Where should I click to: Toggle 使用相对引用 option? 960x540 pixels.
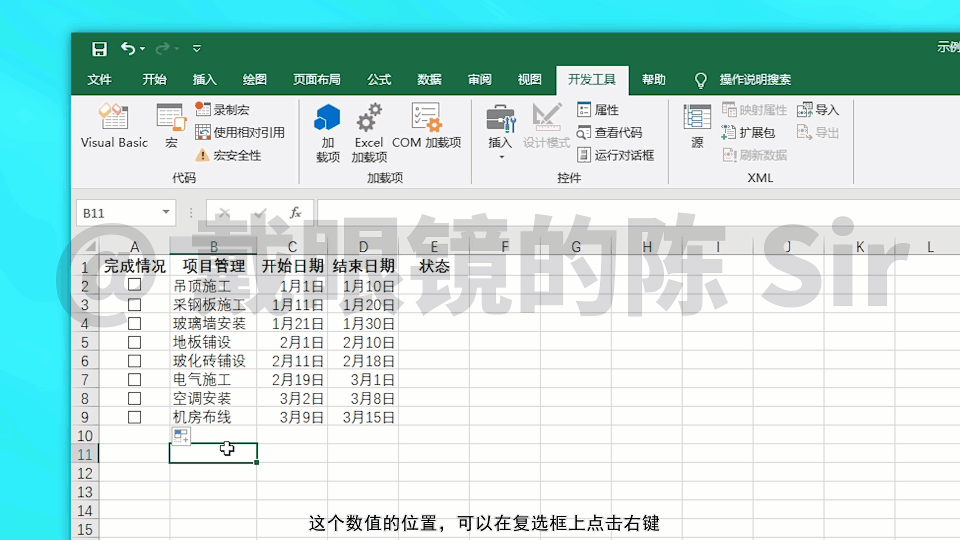click(x=239, y=132)
